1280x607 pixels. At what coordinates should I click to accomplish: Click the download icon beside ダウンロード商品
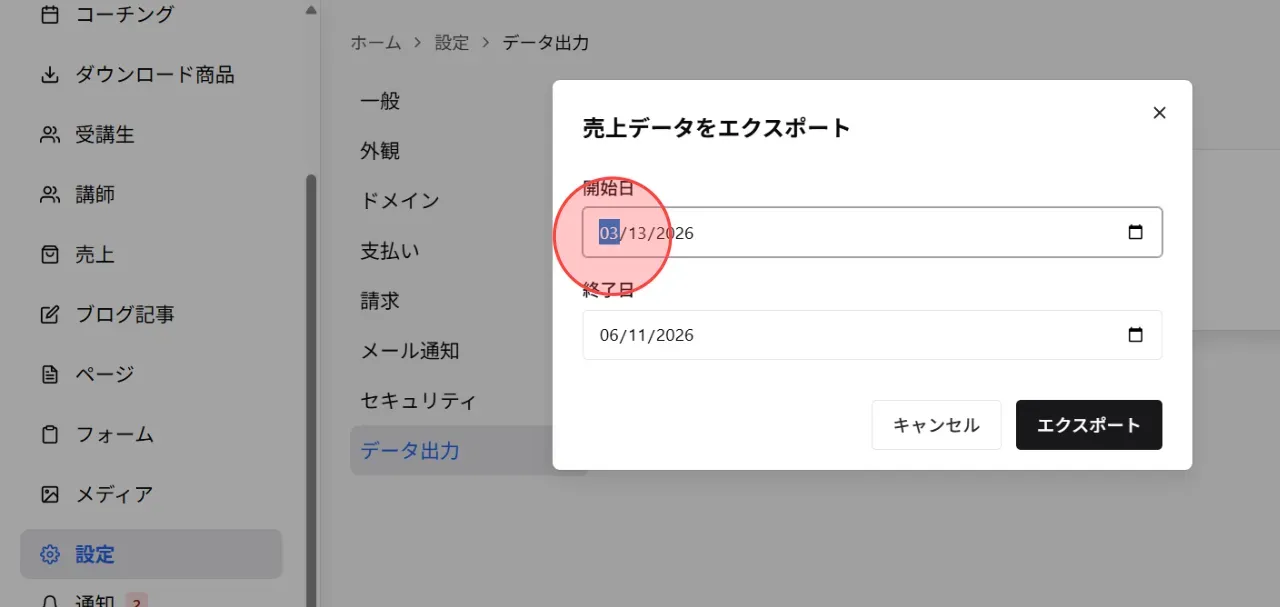point(50,75)
